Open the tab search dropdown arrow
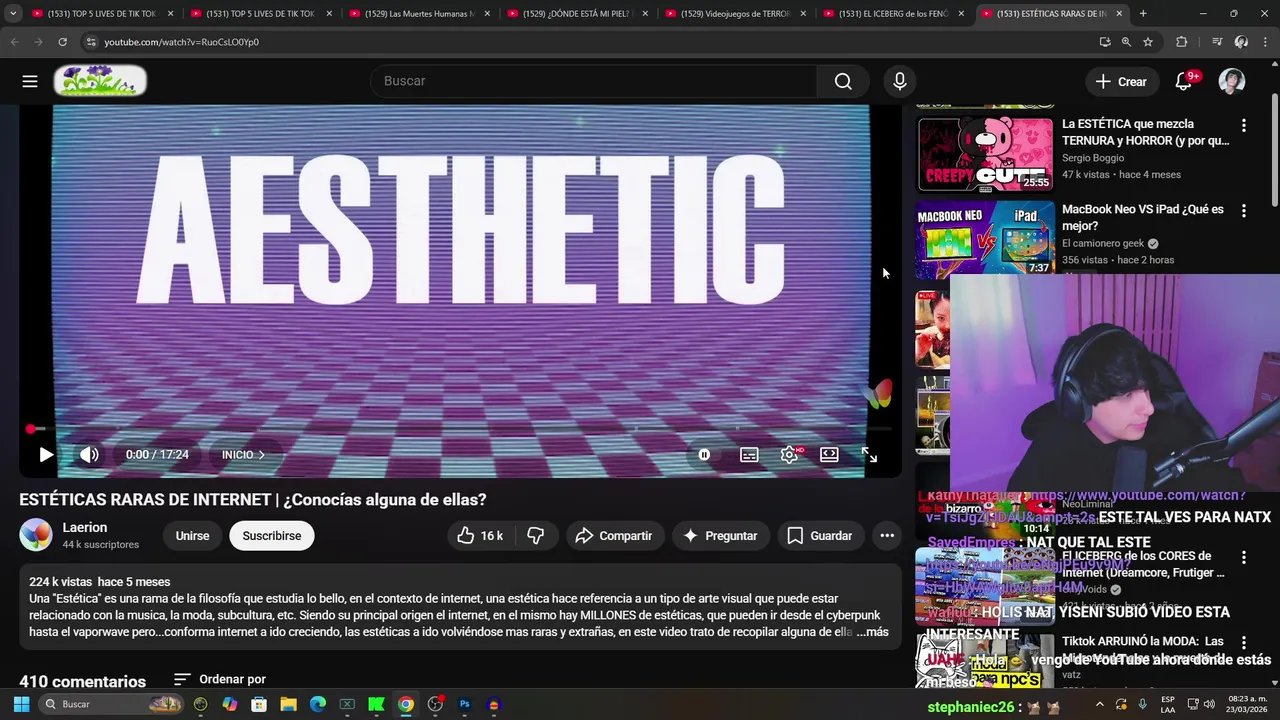The height and width of the screenshot is (720, 1280). (13, 14)
